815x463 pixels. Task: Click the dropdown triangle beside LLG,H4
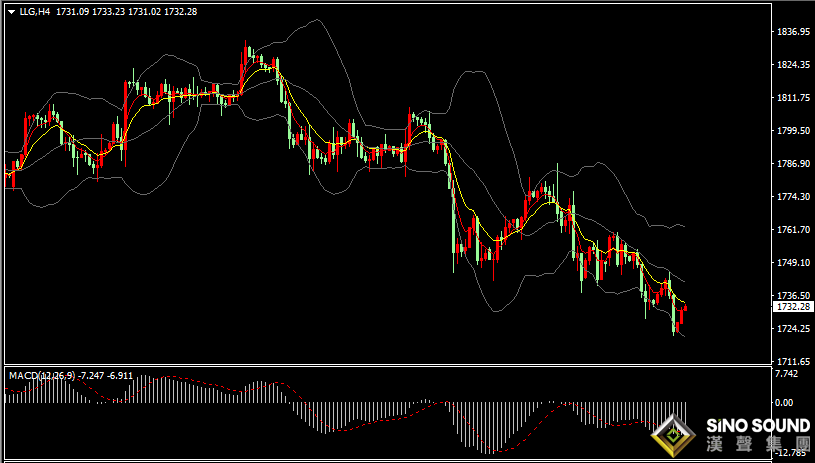(11, 12)
